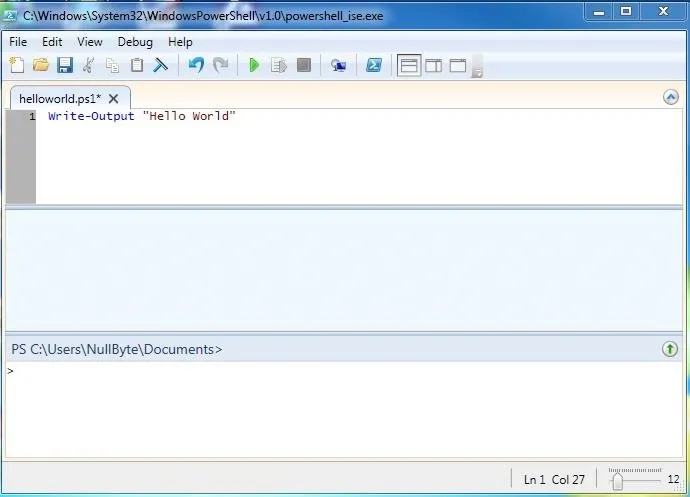Move command pane up with green arrow

tap(670, 349)
